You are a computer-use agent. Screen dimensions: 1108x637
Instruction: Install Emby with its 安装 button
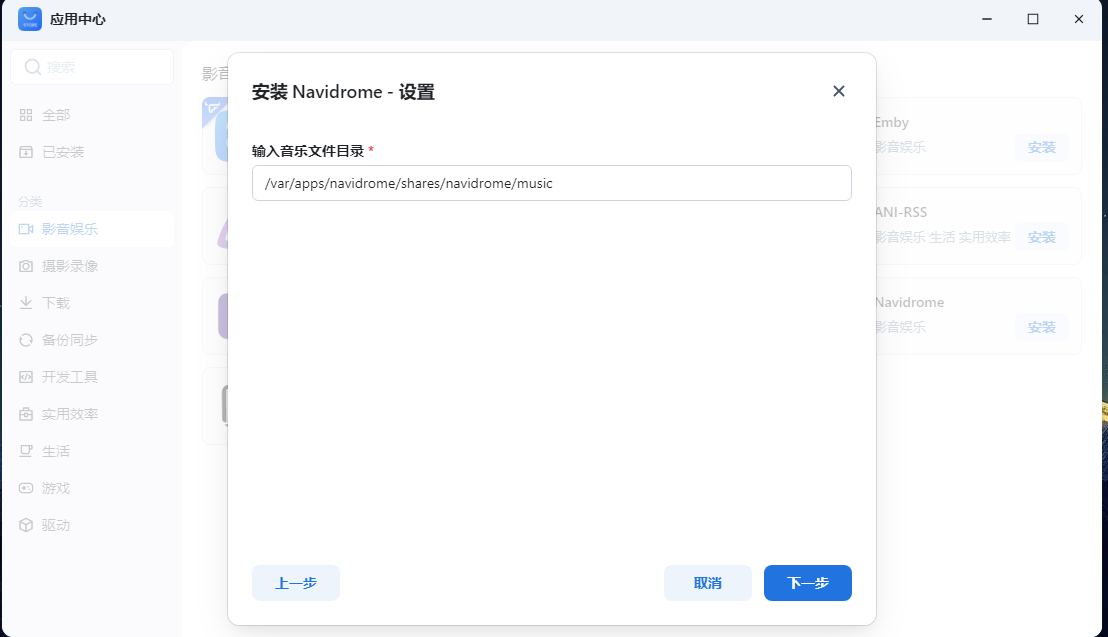coord(1042,147)
